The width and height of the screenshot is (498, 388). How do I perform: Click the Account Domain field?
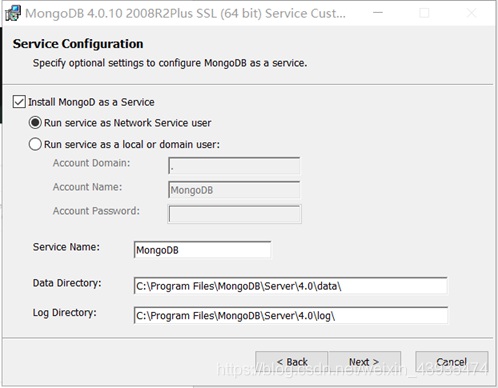tap(234, 166)
